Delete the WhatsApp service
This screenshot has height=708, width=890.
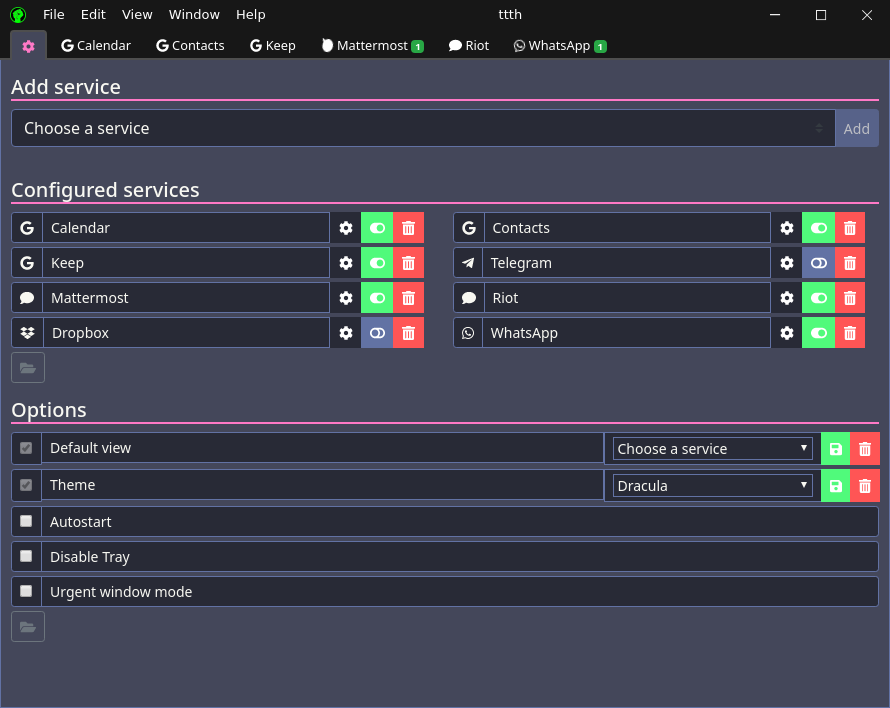(850, 333)
